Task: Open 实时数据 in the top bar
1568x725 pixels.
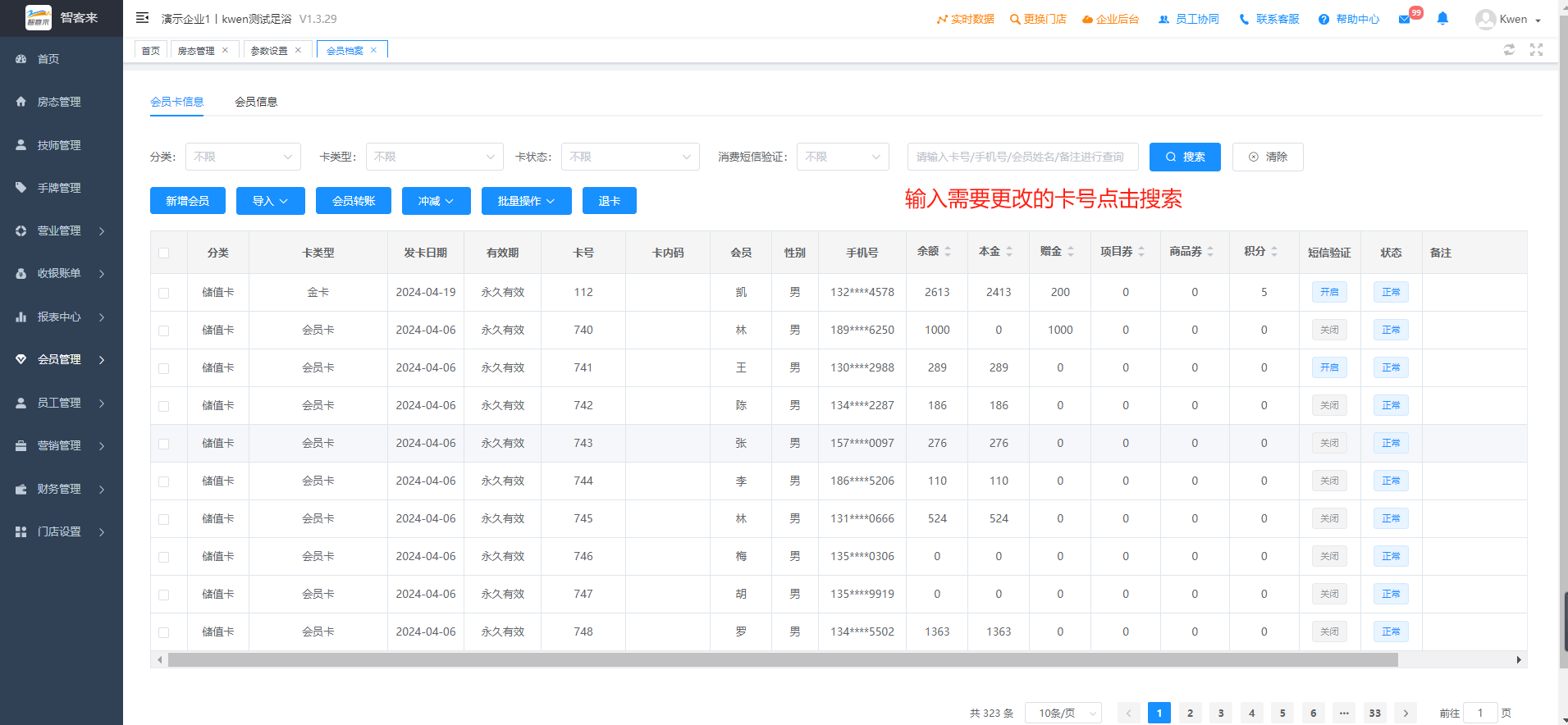Action: coord(966,19)
